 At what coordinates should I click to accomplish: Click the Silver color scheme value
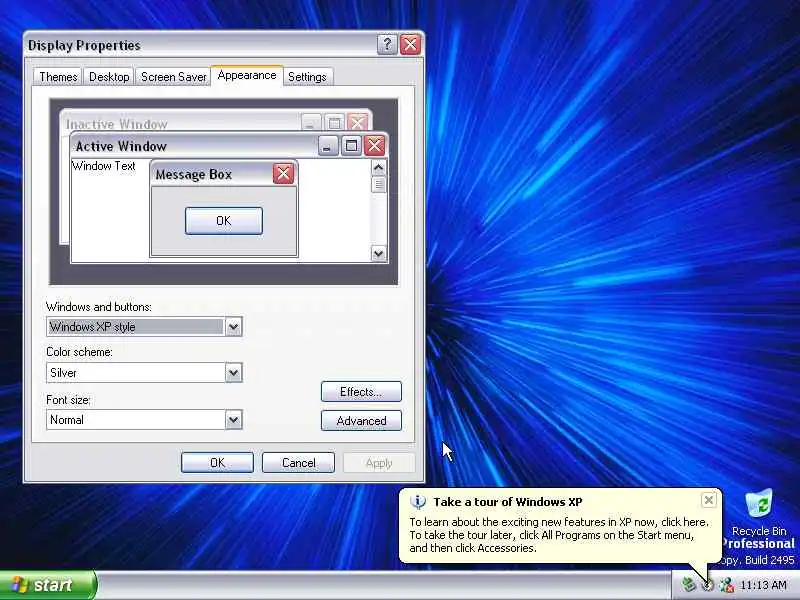[x=63, y=373]
